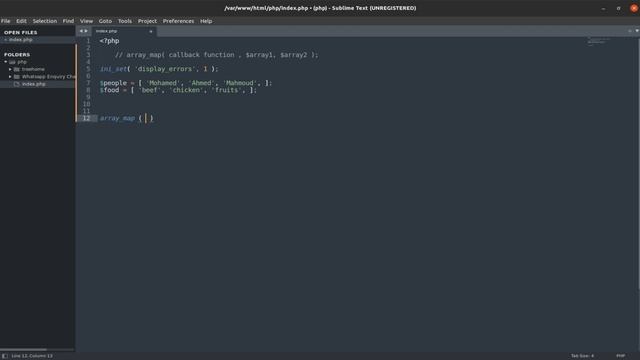Click the OPEN FILES sidebar heading
This screenshot has width=640, height=360.
[x=20, y=32]
